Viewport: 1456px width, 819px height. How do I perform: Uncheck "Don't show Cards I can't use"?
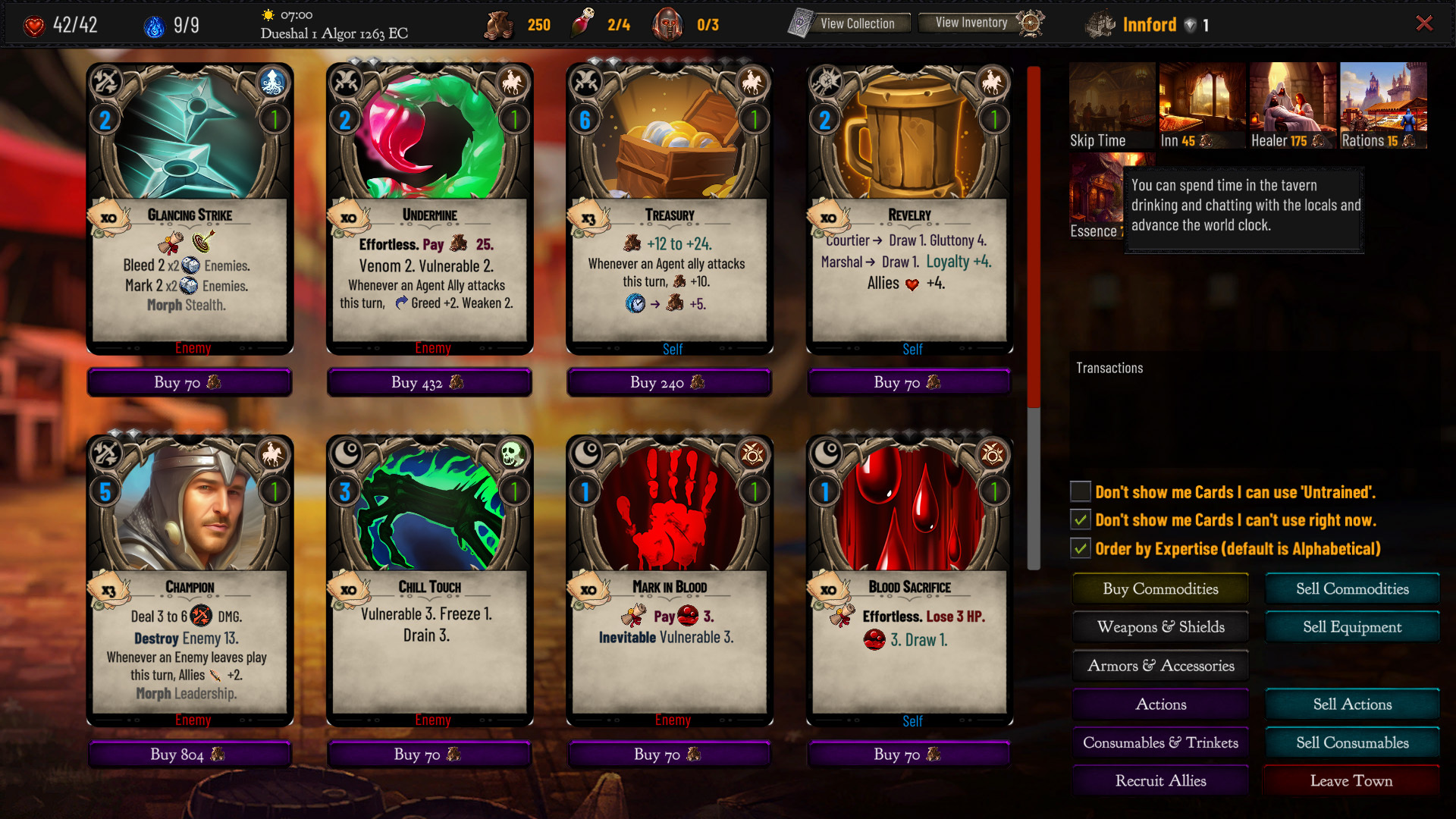(1081, 519)
